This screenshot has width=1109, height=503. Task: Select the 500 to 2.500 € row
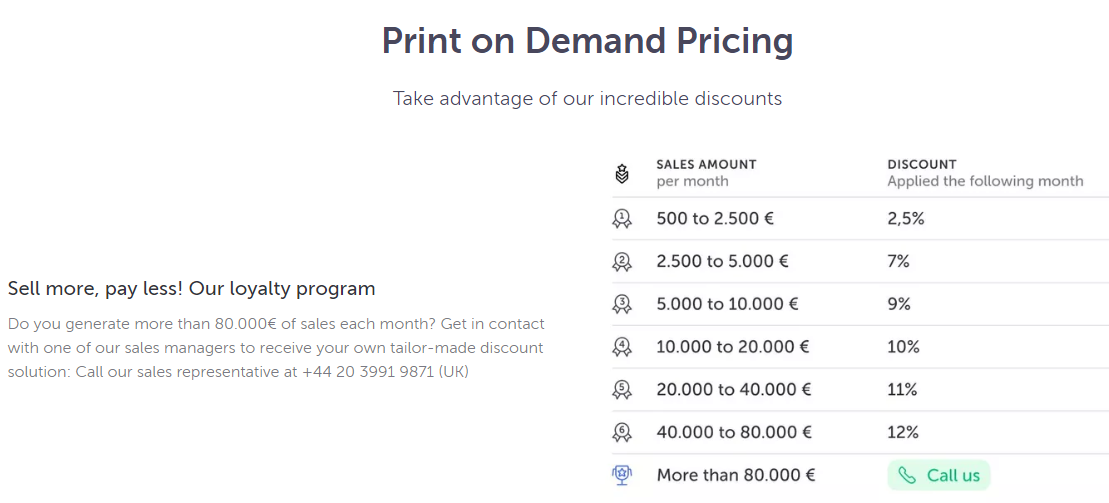click(860, 219)
